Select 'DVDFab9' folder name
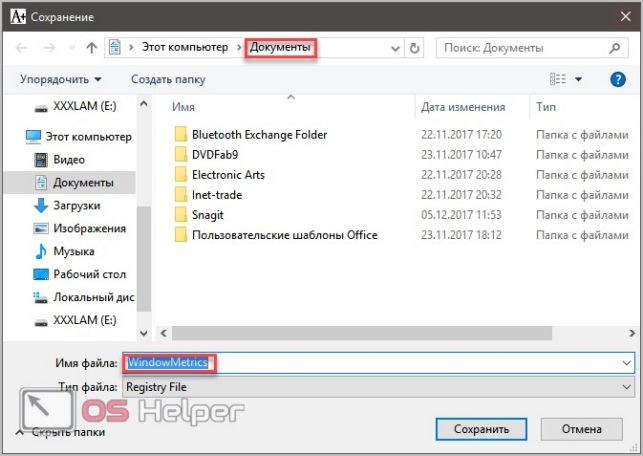Viewport: 643px width, 456px height. click(x=215, y=155)
